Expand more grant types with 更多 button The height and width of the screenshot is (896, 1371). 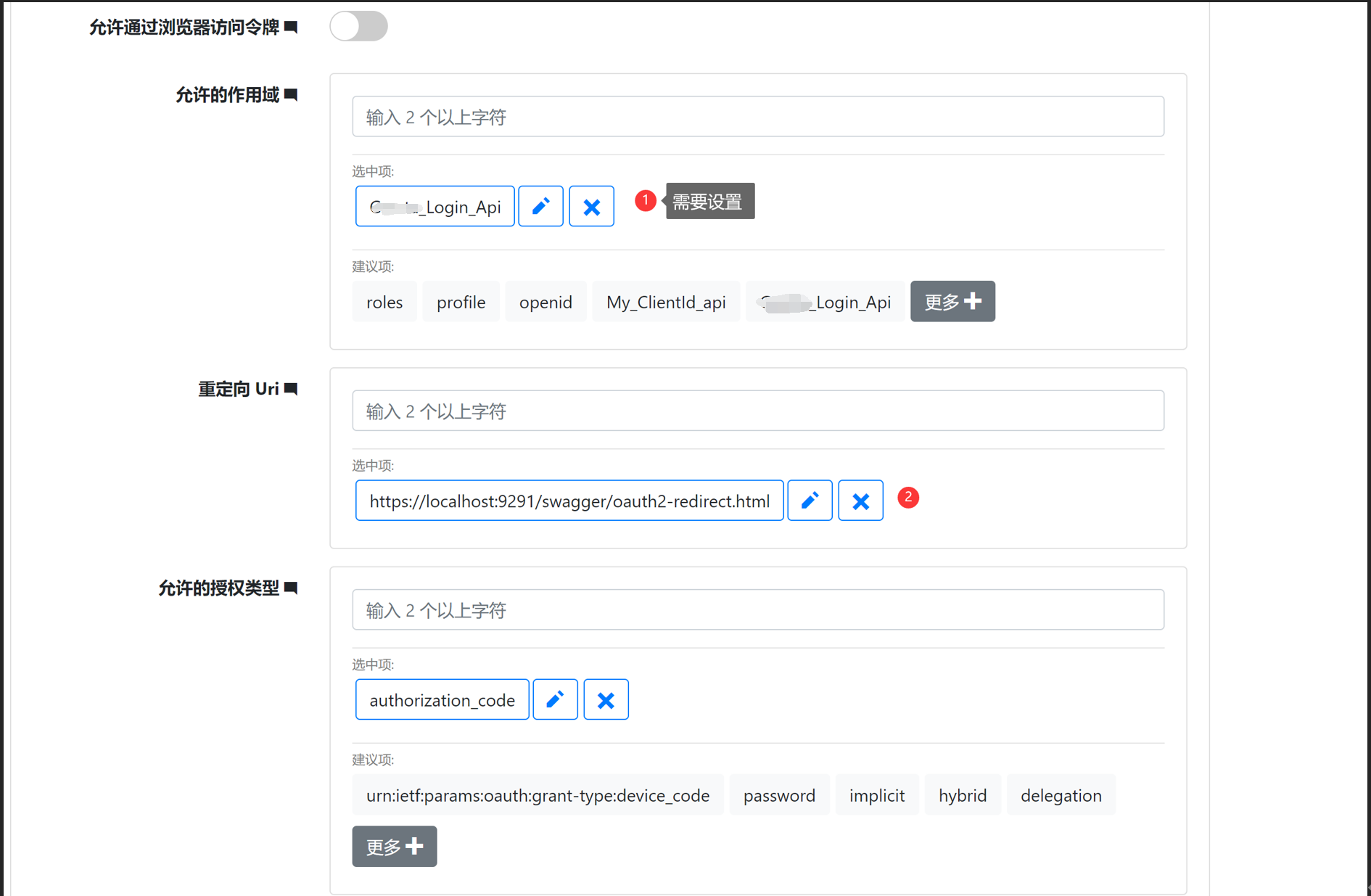tap(394, 847)
